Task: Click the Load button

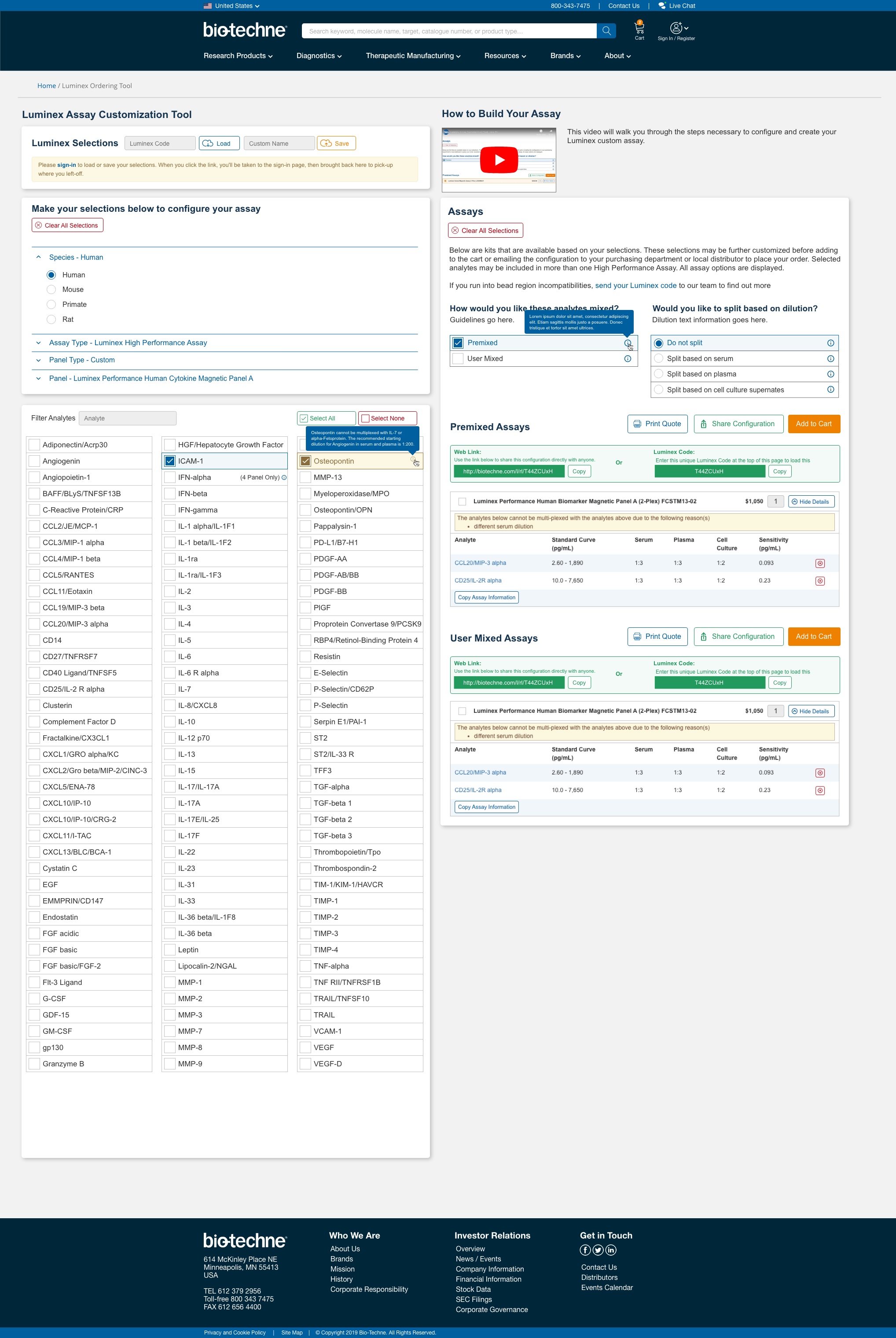Action: click(x=219, y=144)
